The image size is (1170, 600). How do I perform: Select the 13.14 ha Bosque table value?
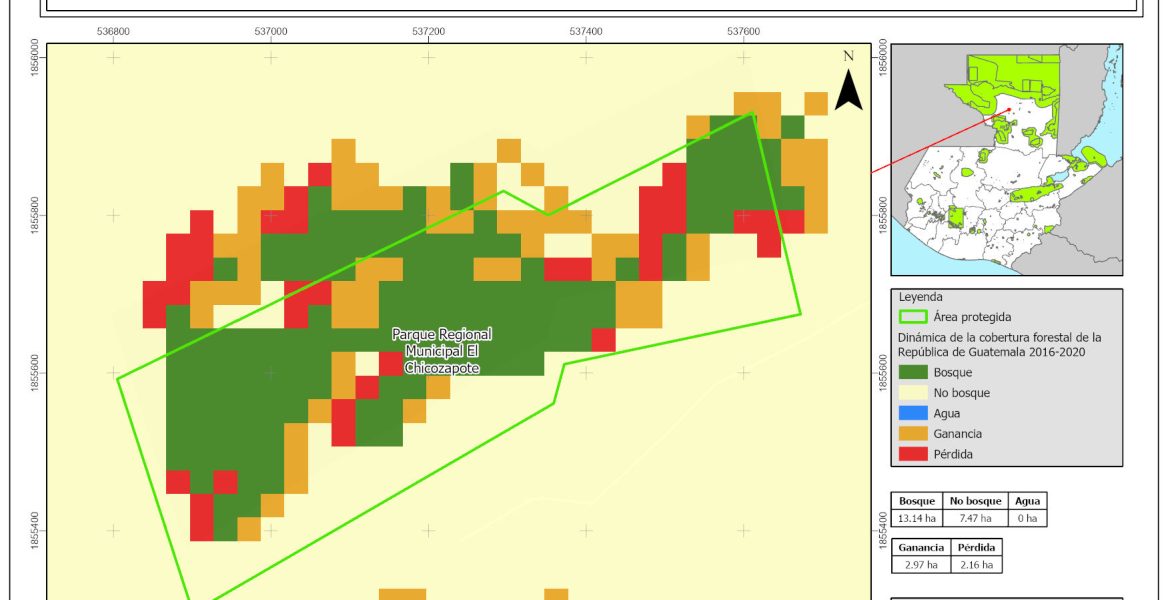917,518
